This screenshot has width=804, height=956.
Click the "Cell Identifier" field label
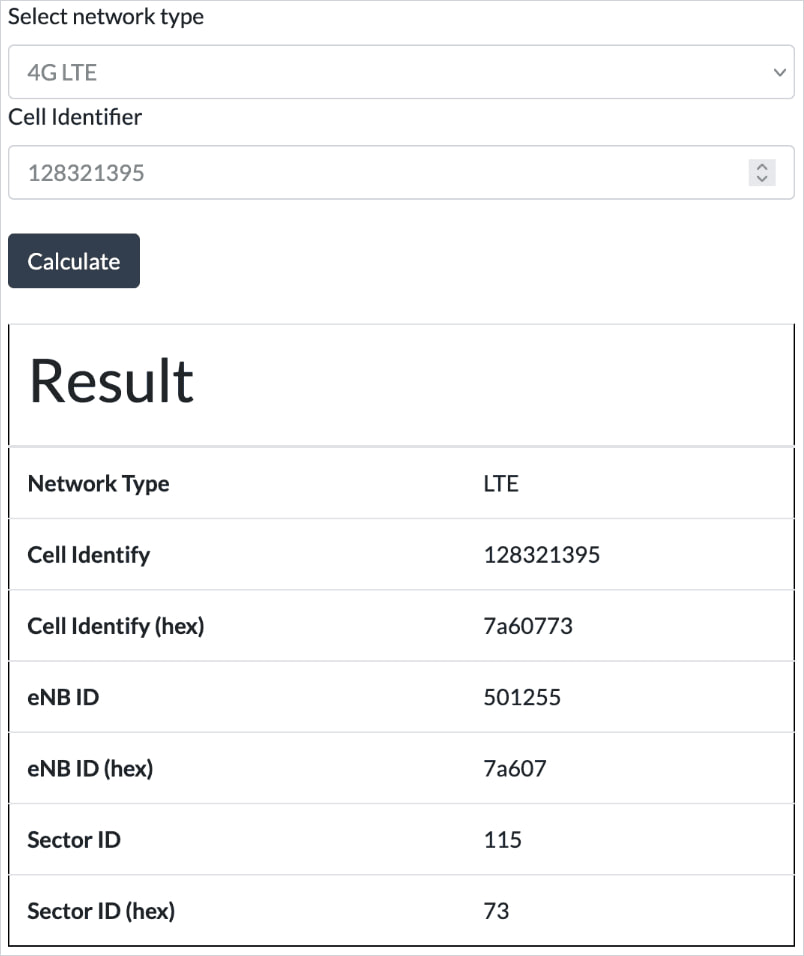75,117
